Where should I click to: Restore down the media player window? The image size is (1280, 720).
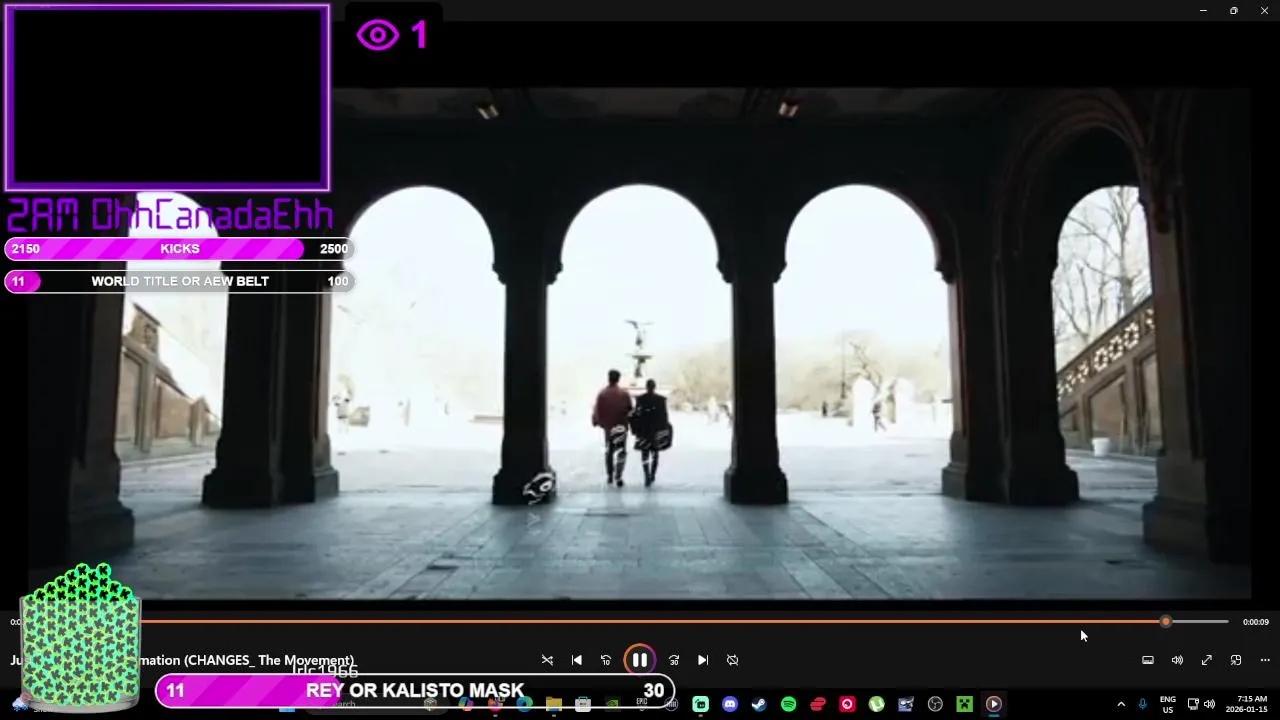click(1233, 10)
